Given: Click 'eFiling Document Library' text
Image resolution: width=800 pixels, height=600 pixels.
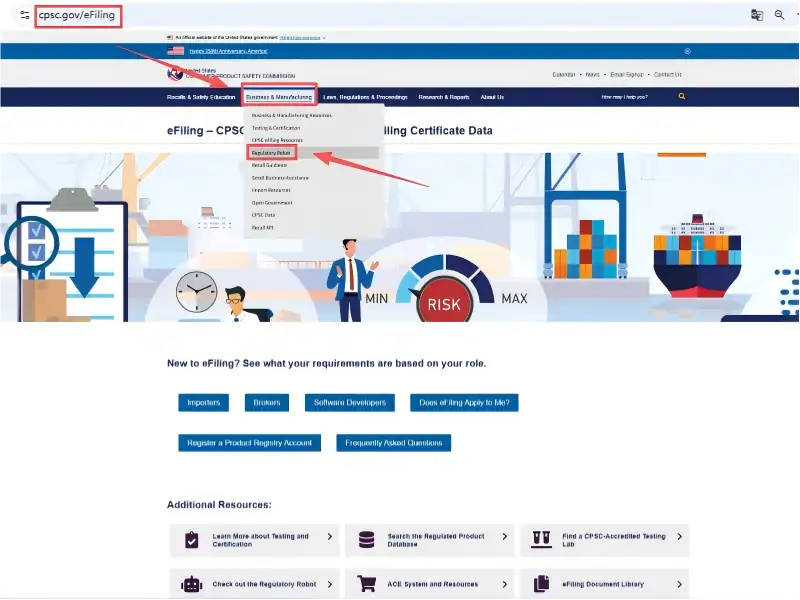Looking at the screenshot, I should 603,584.
